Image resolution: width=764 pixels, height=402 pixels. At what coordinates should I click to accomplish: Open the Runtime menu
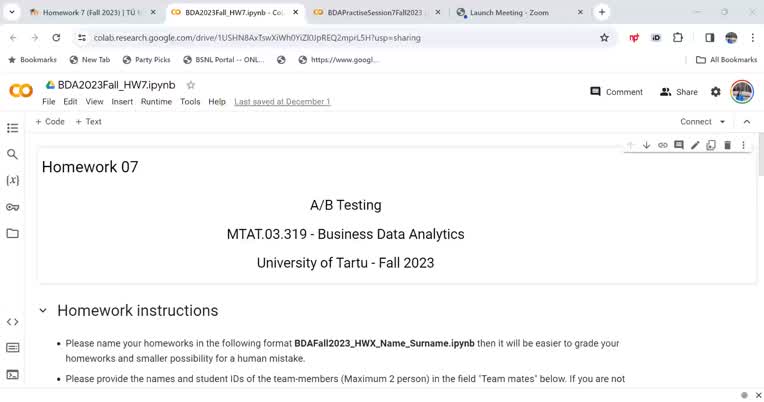[156, 101]
